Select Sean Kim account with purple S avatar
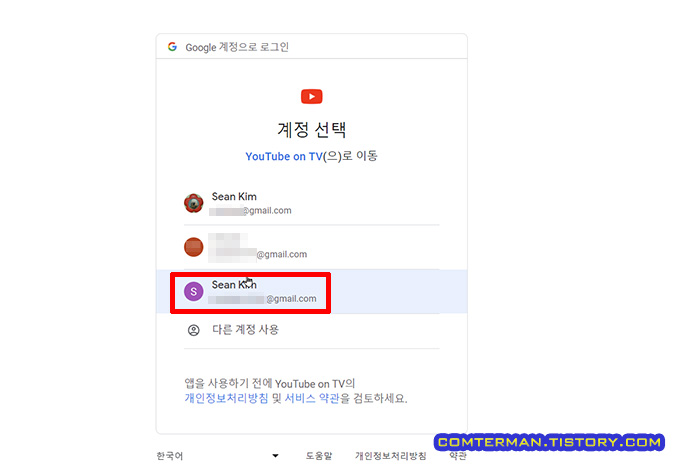Viewport: 700px width, 467px height. 312,292
